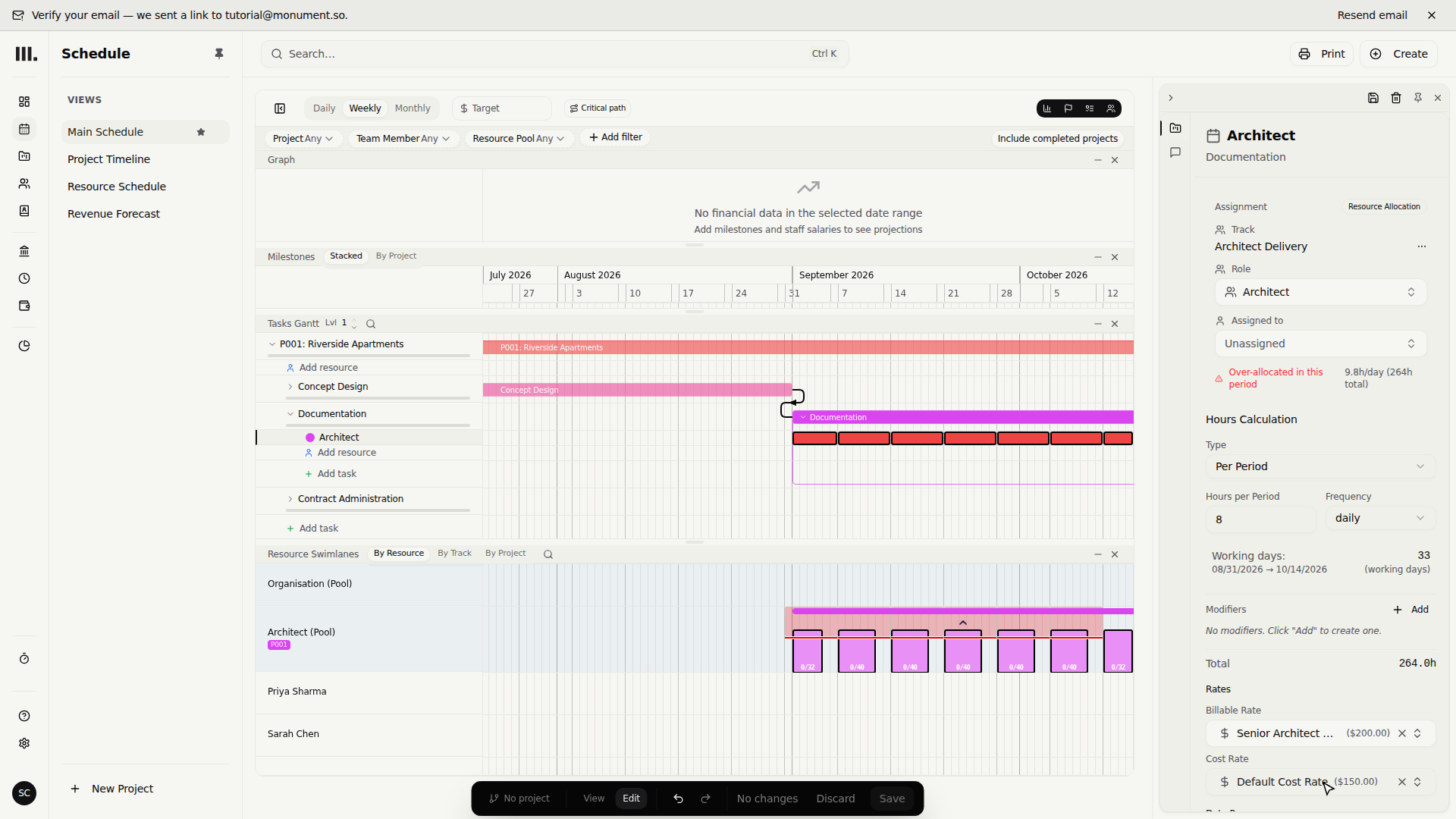Click the save icon in Architect panel header
The image size is (1456, 819).
pyautogui.click(x=1373, y=98)
